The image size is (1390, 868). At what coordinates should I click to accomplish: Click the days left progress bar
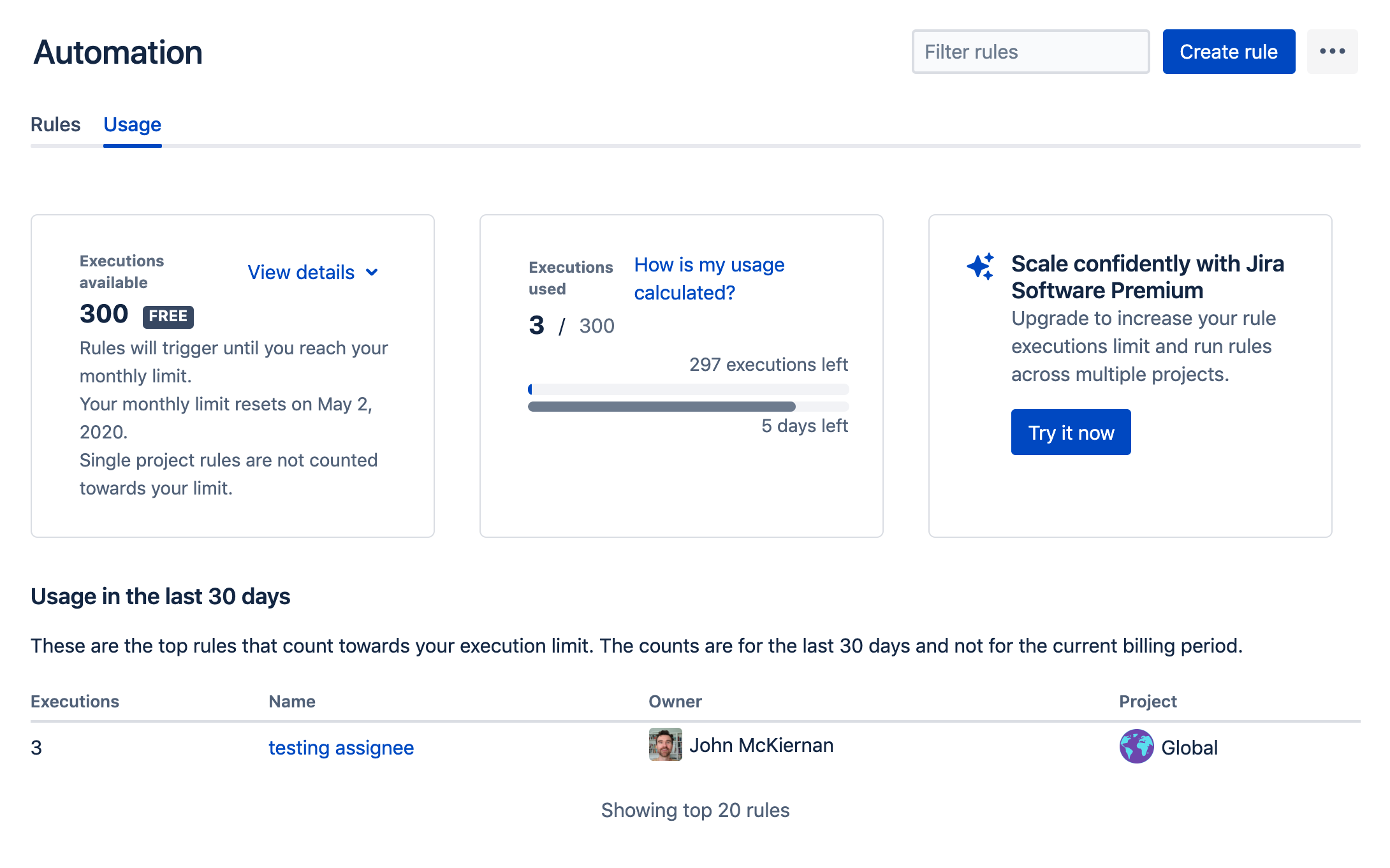pos(688,407)
